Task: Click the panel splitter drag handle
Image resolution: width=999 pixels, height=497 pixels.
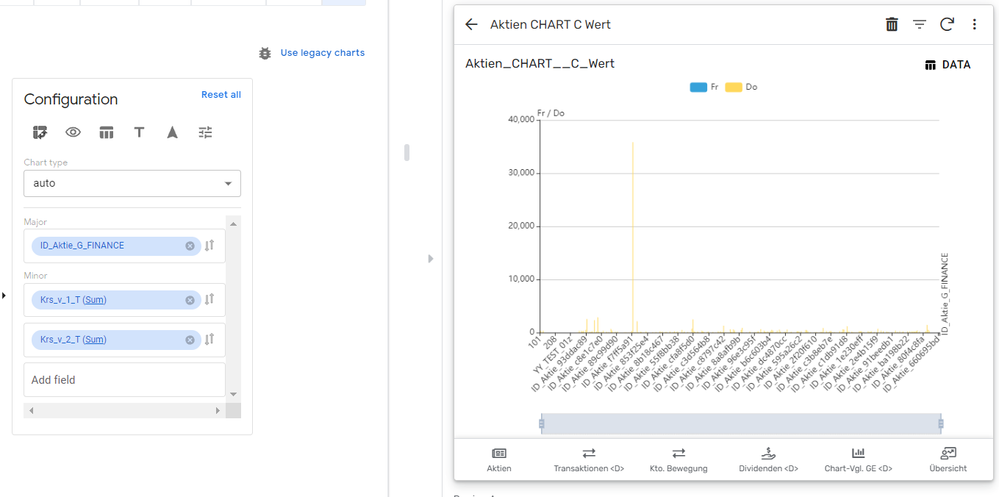Action: tap(406, 153)
